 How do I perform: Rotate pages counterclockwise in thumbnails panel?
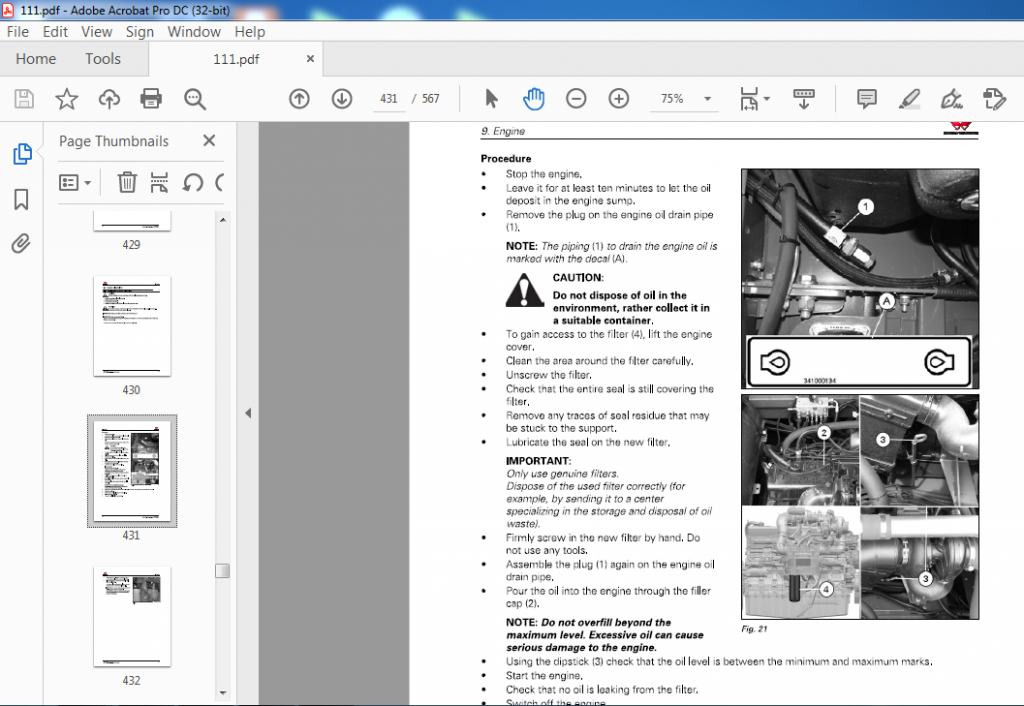coord(193,182)
